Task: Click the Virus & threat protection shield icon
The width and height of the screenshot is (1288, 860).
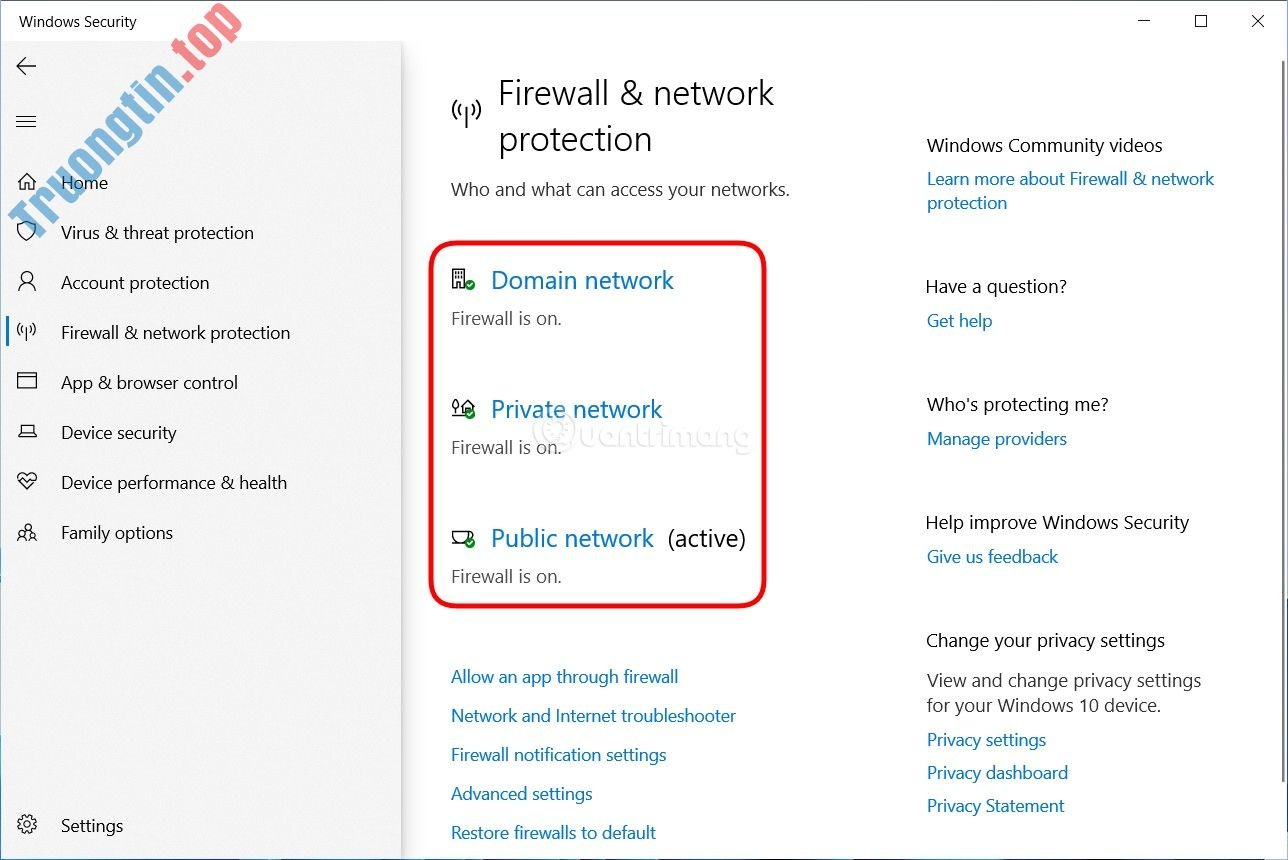Action: tap(27, 232)
